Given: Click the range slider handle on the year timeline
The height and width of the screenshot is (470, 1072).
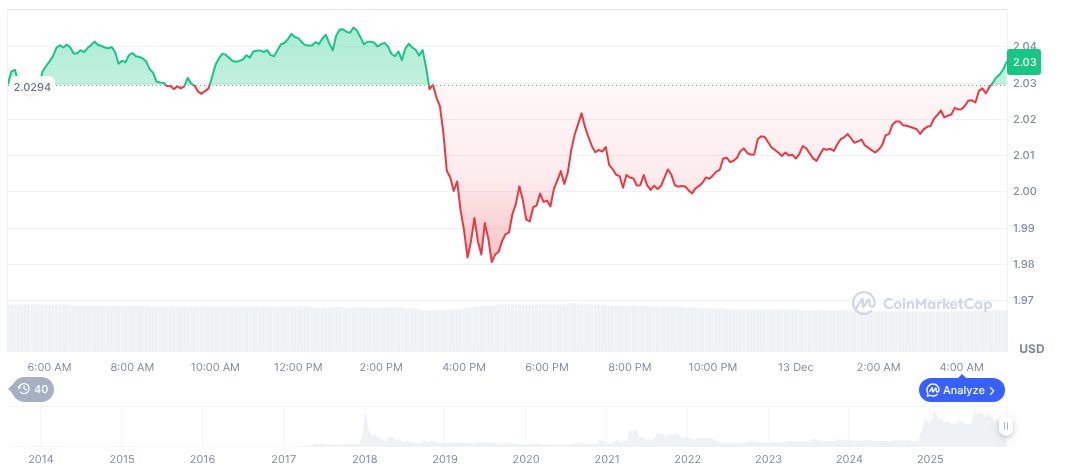Looking at the screenshot, I should (1006, 426).
